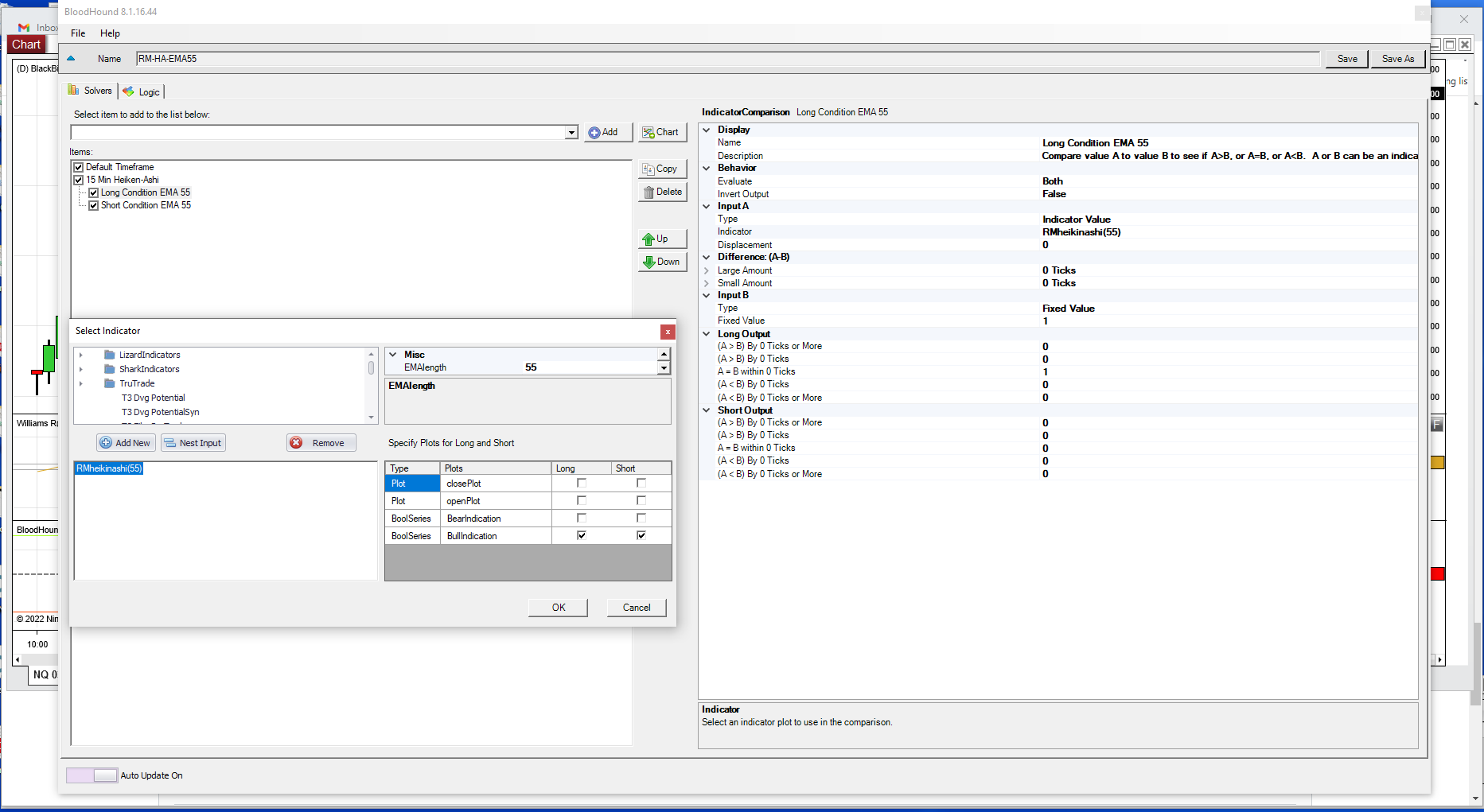Check Short for the closePlot row
This screenshot has width=1484, height=812.
point(641,483)
